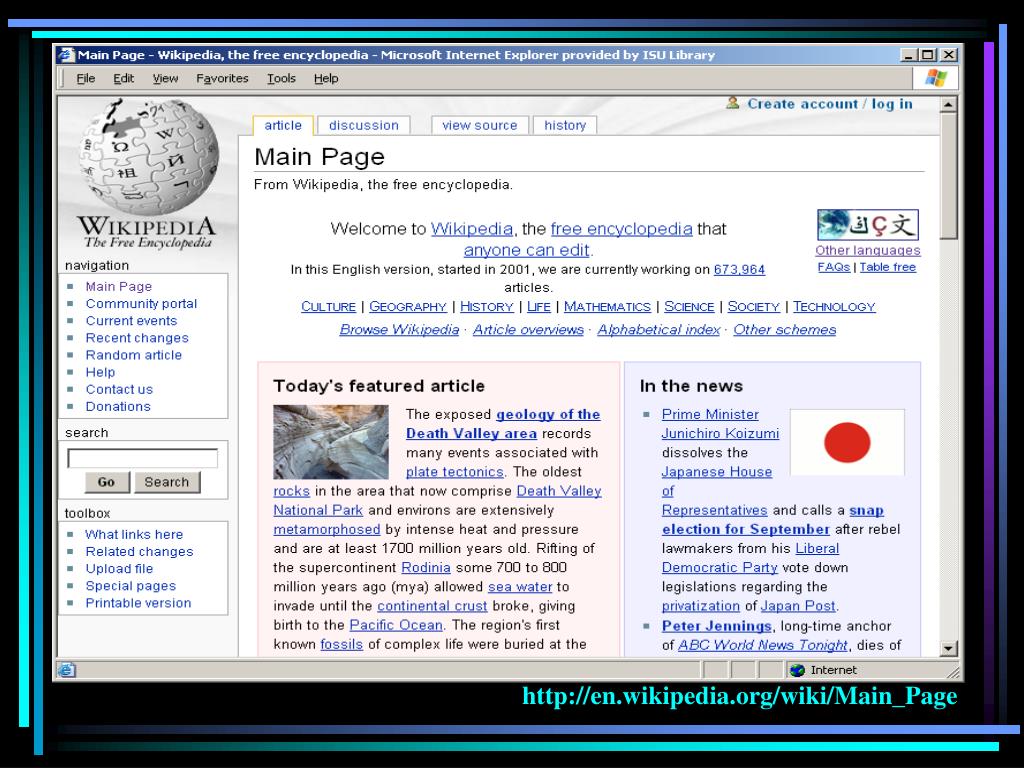
Task: Open the Science category link
Action: click(x=689, y=306)
